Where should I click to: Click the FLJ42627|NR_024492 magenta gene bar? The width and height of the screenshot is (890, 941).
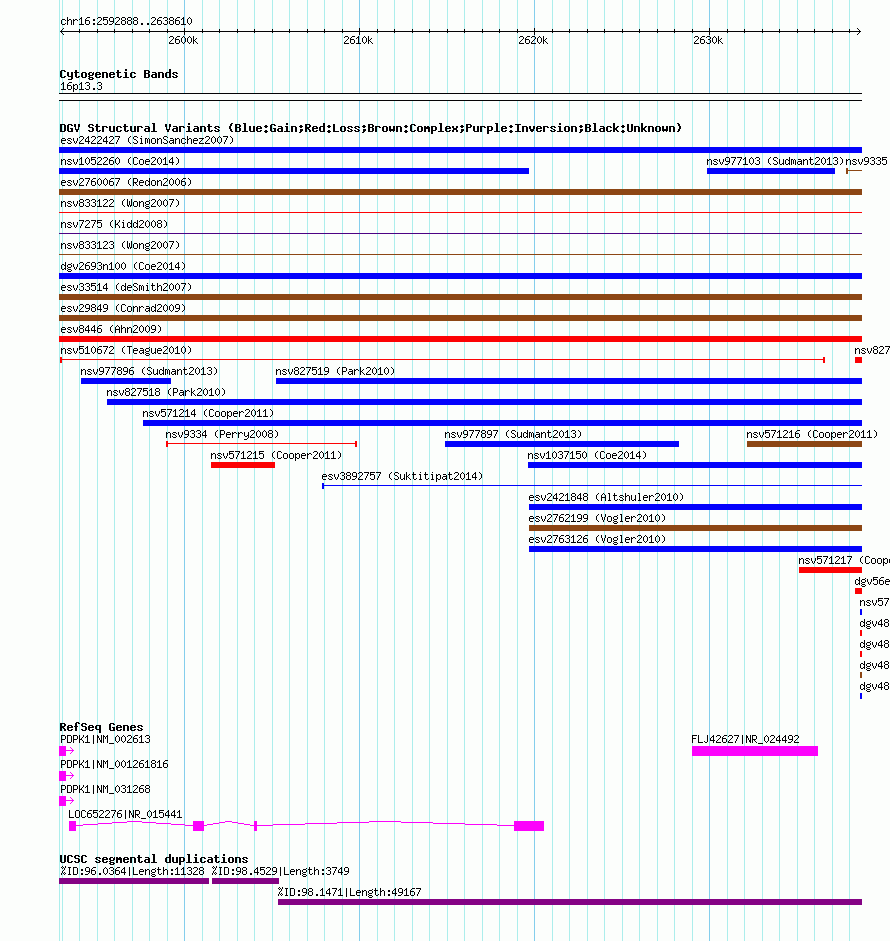754,751
